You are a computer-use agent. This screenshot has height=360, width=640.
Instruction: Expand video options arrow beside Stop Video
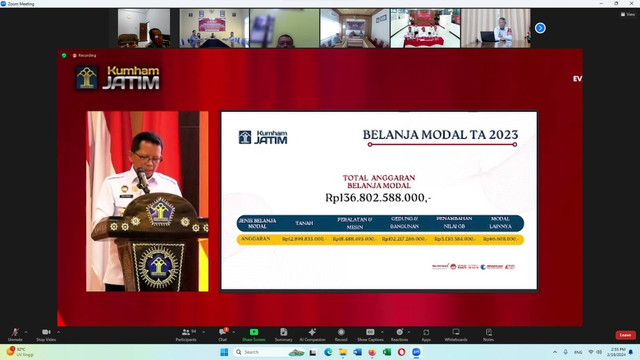point(58,332)
